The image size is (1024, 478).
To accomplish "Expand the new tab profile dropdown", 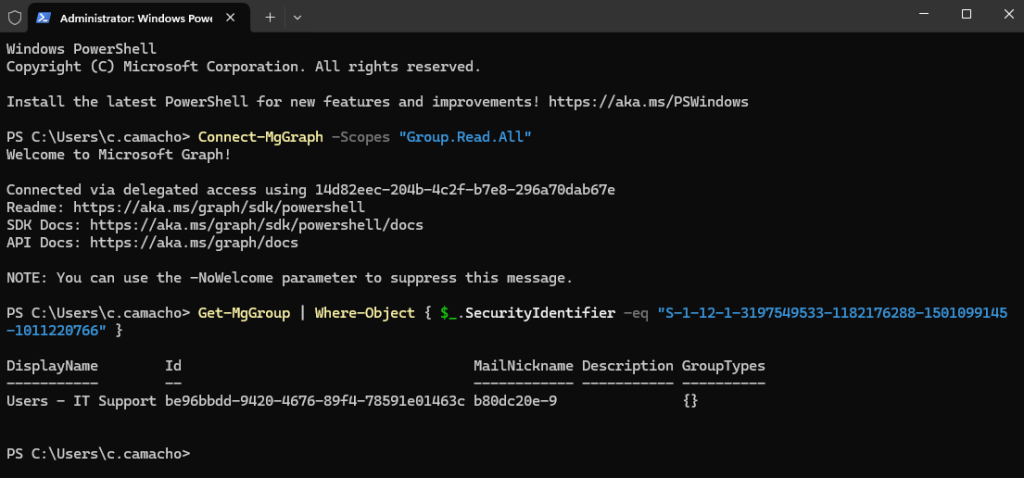I will (x=297, y=17).
